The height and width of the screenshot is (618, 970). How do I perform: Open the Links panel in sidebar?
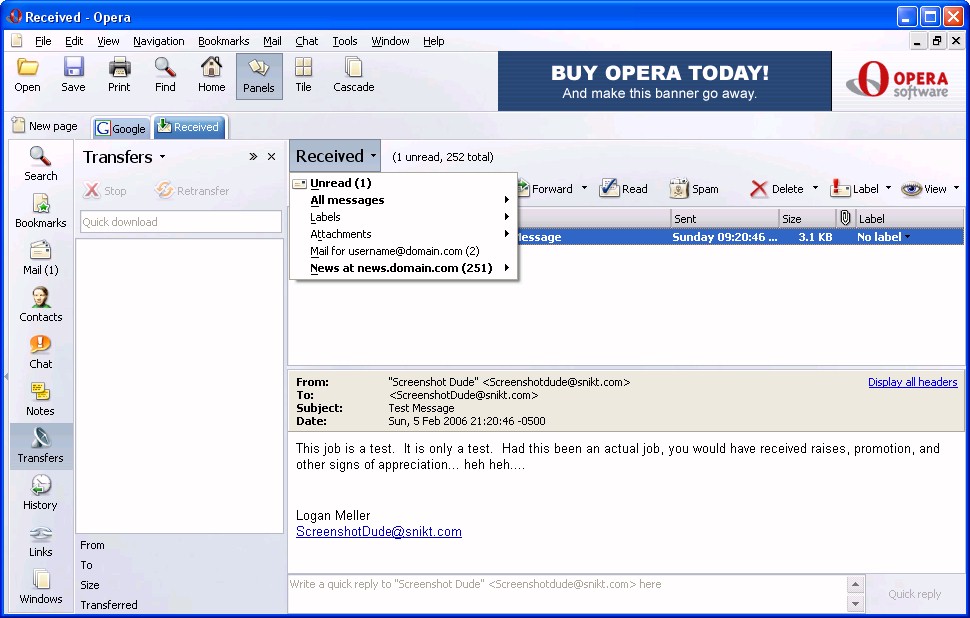tap(41, 540)
